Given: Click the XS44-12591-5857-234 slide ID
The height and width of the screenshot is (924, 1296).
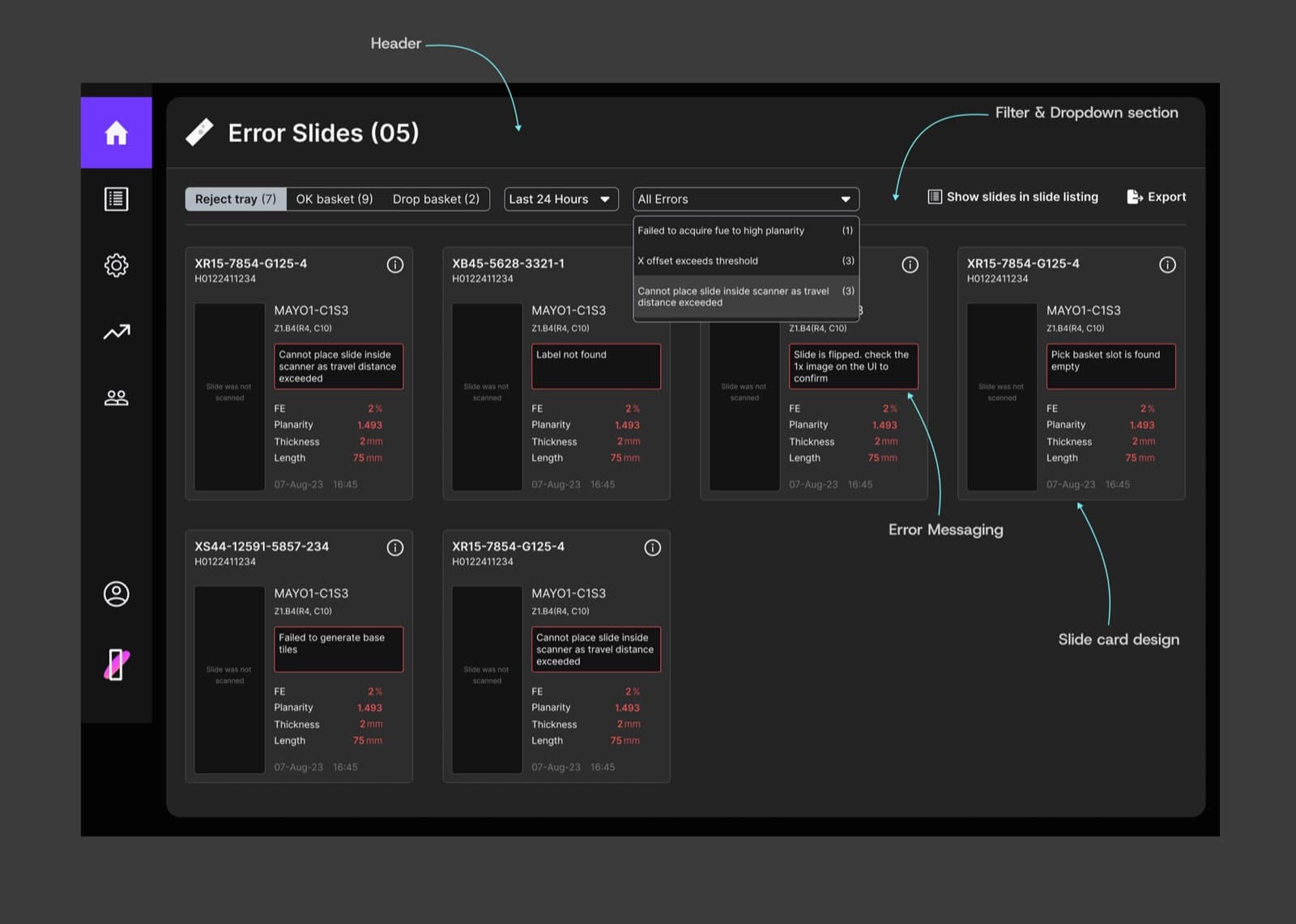Looking at the screenshot, I should click(x=262, y=547).
